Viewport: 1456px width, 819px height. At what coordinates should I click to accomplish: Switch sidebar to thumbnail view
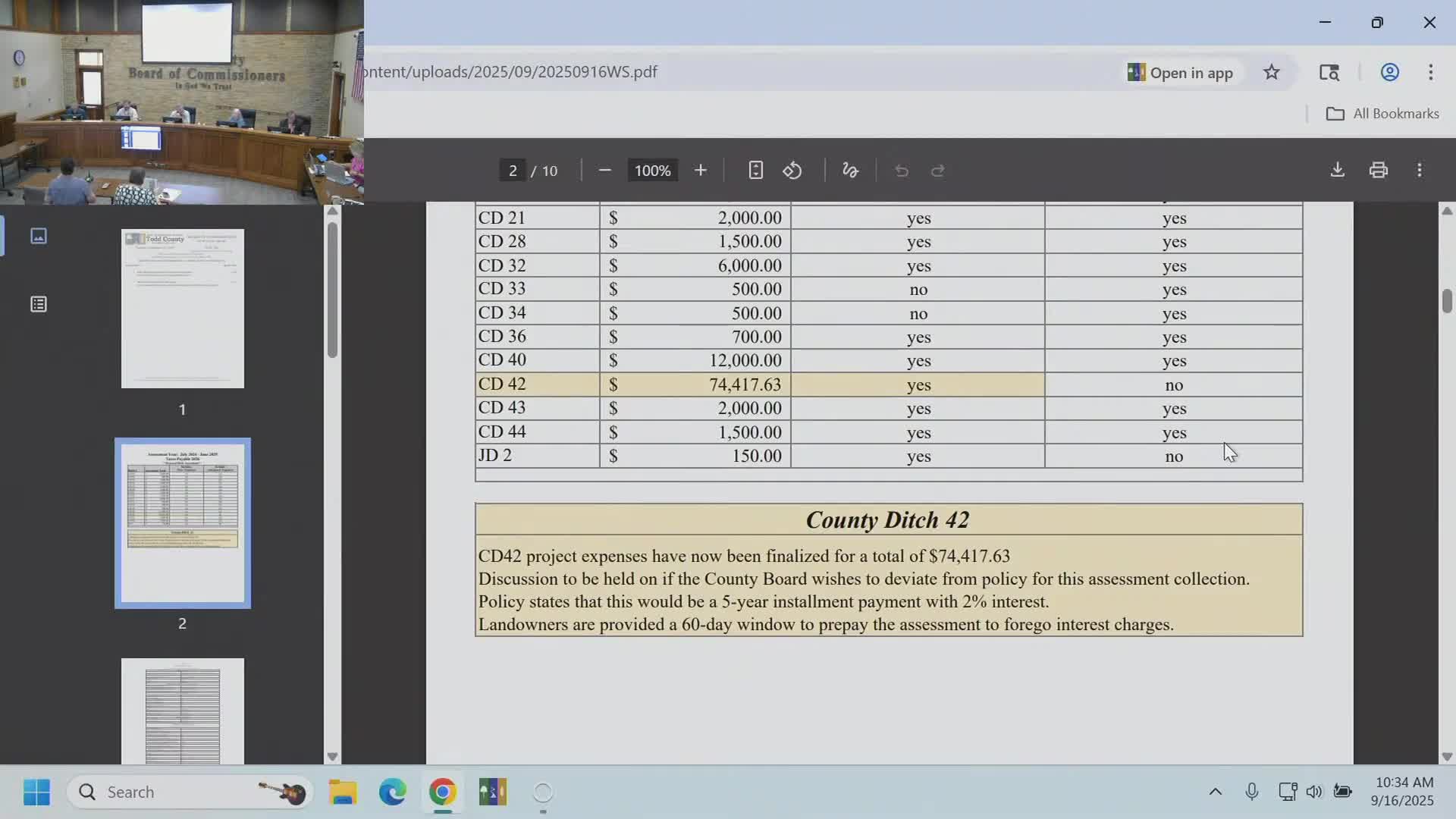(39, 236)
